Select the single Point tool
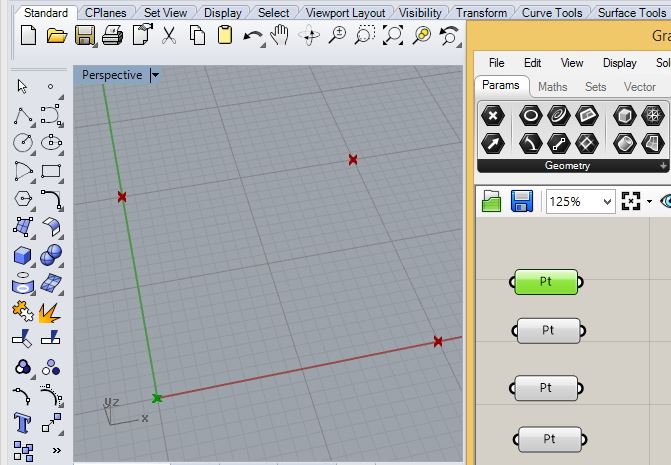 pos(50,86)
